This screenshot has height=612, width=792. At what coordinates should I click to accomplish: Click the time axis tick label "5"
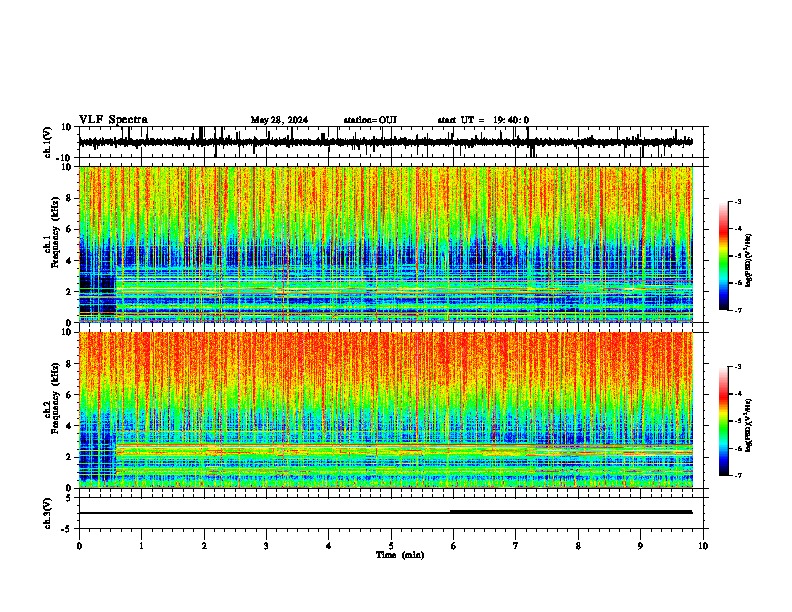[x=391, y=546]
